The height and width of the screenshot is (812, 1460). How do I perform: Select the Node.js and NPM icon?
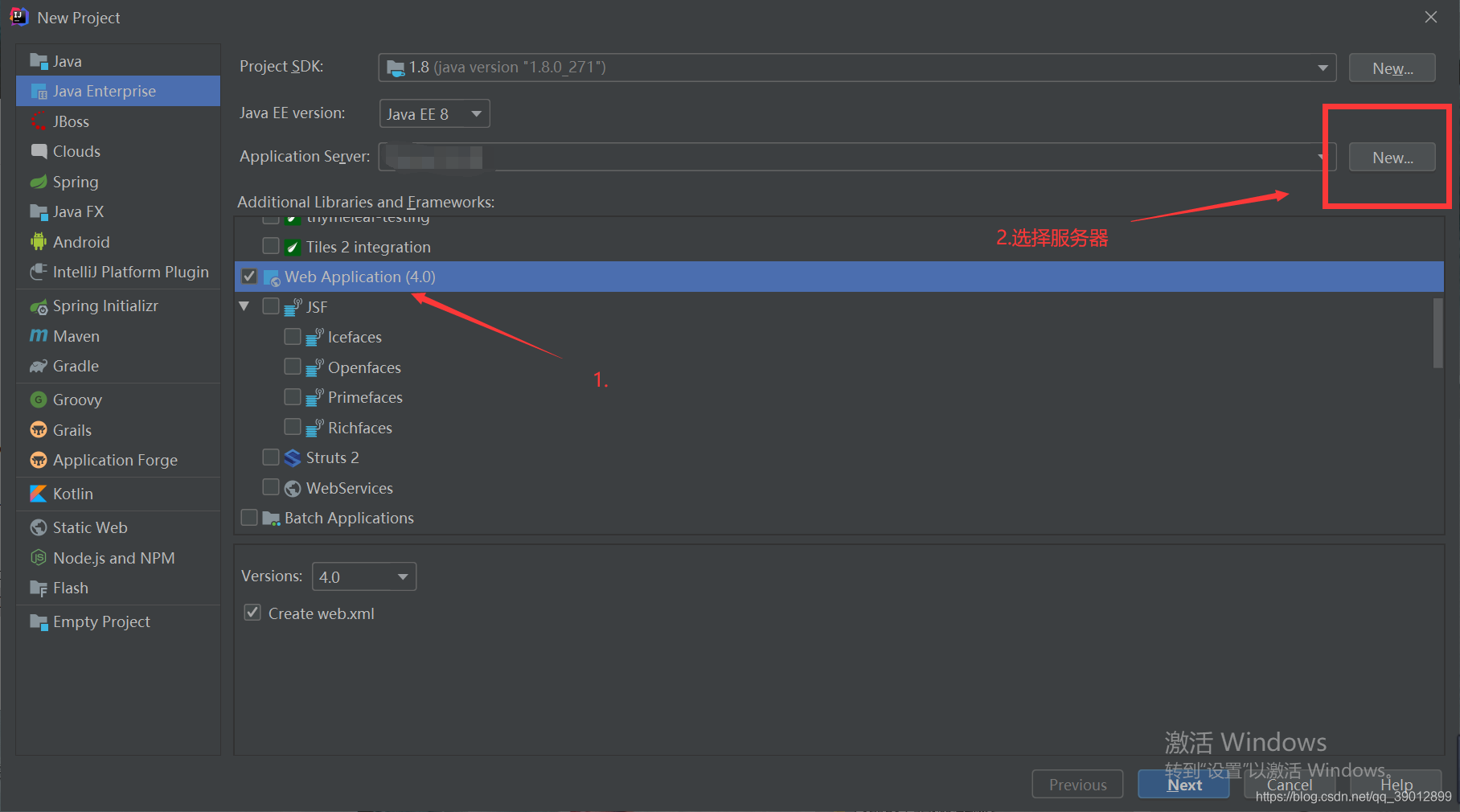point(39,558)
